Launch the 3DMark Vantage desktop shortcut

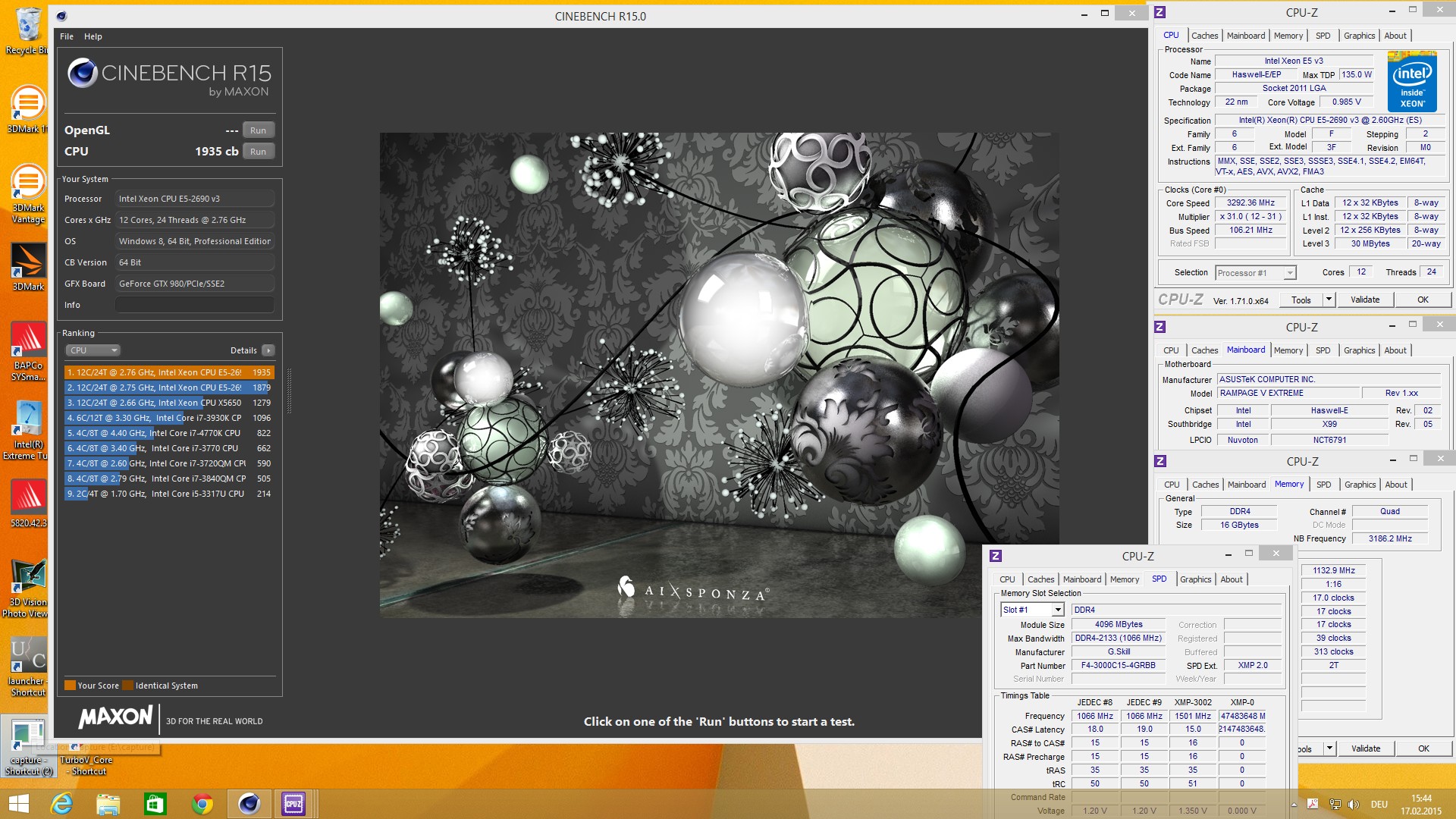27,193
